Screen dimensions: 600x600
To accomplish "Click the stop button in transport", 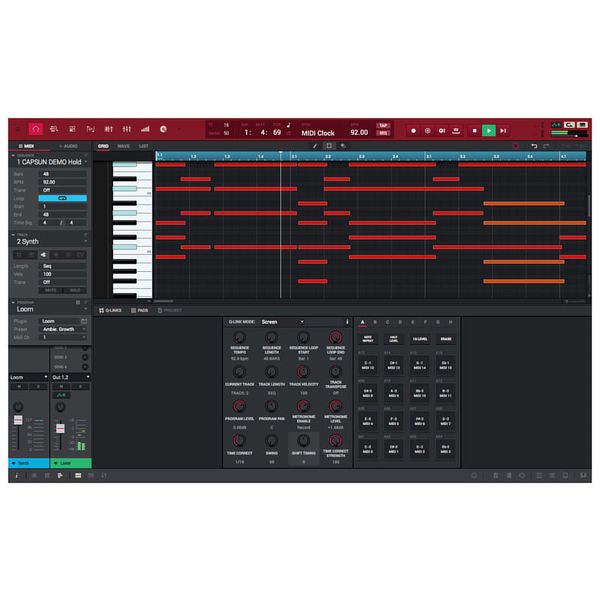I will click(474, 131).
